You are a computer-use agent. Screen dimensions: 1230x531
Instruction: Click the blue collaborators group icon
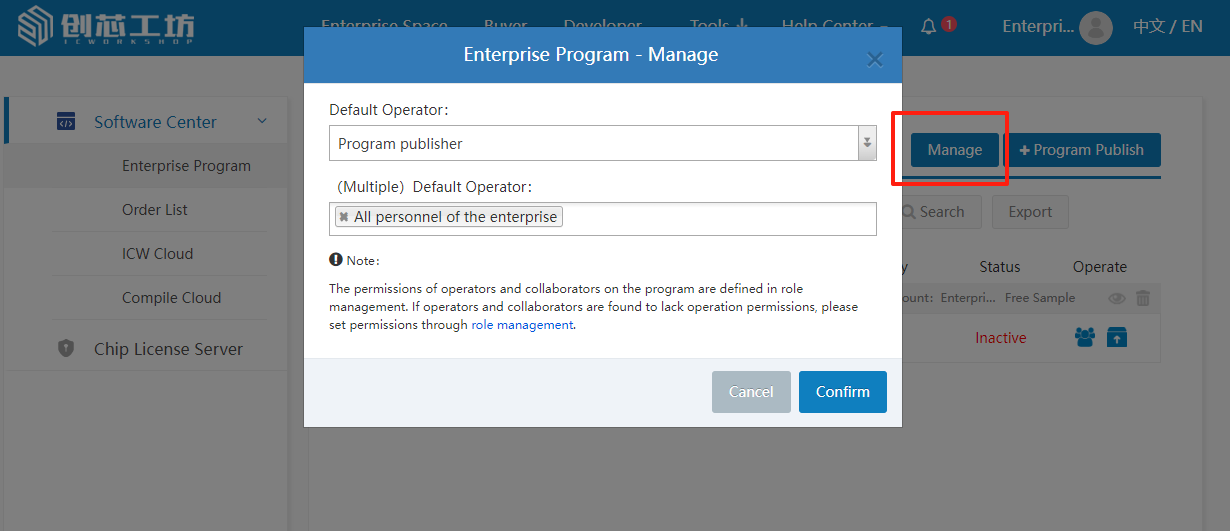[1085, 337]
